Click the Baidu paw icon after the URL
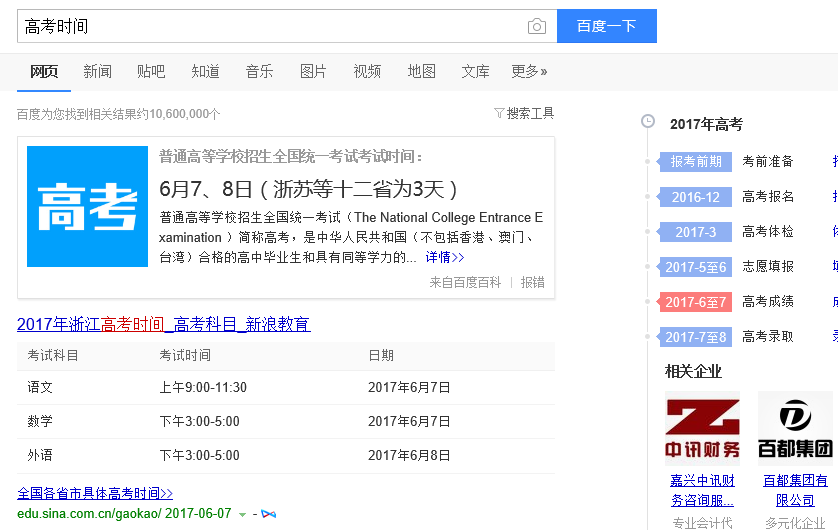The height and width of the screenshot is (530, 838). (268, 513)
